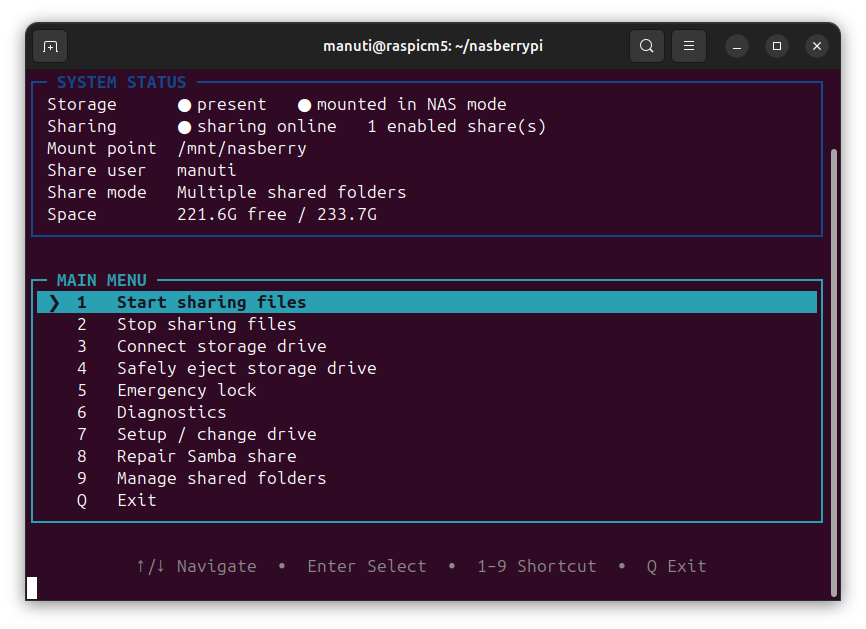The image size is (866, 629).
Task: Maximize the terminal window
Action: [777, 46]
